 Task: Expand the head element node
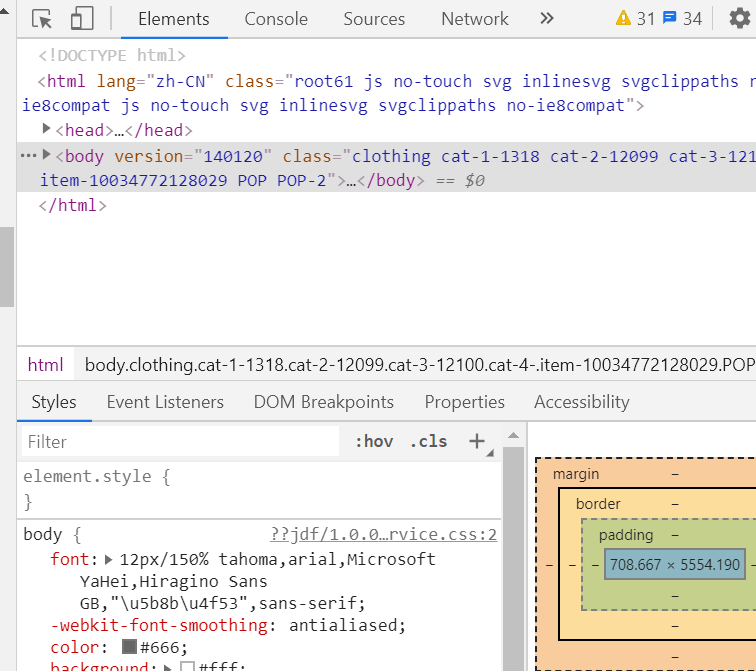click(x=46, y=128)
